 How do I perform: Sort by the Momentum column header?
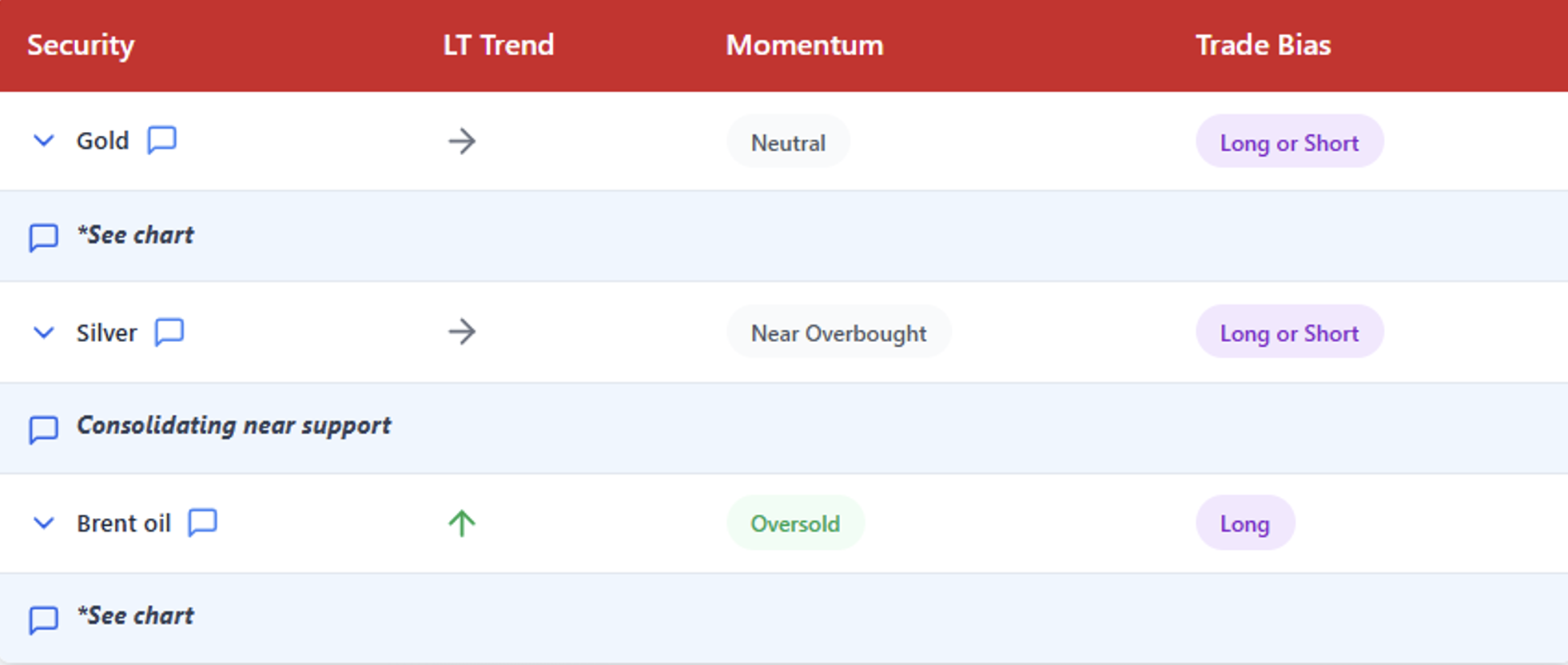coord(804,45)
